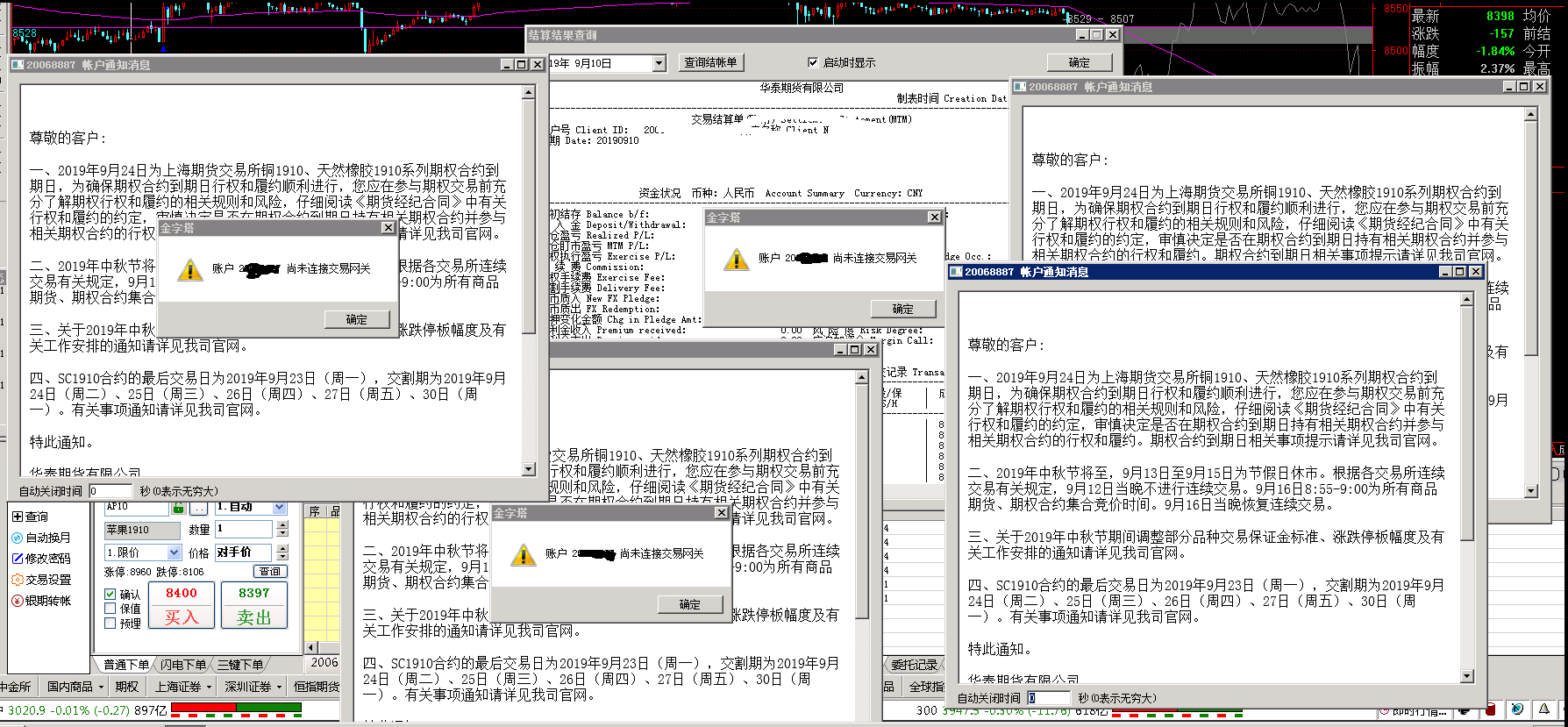1568x727 pixels.
Task: Focus 自动关闭时间 field in left notice window
Action: point(110,491)
